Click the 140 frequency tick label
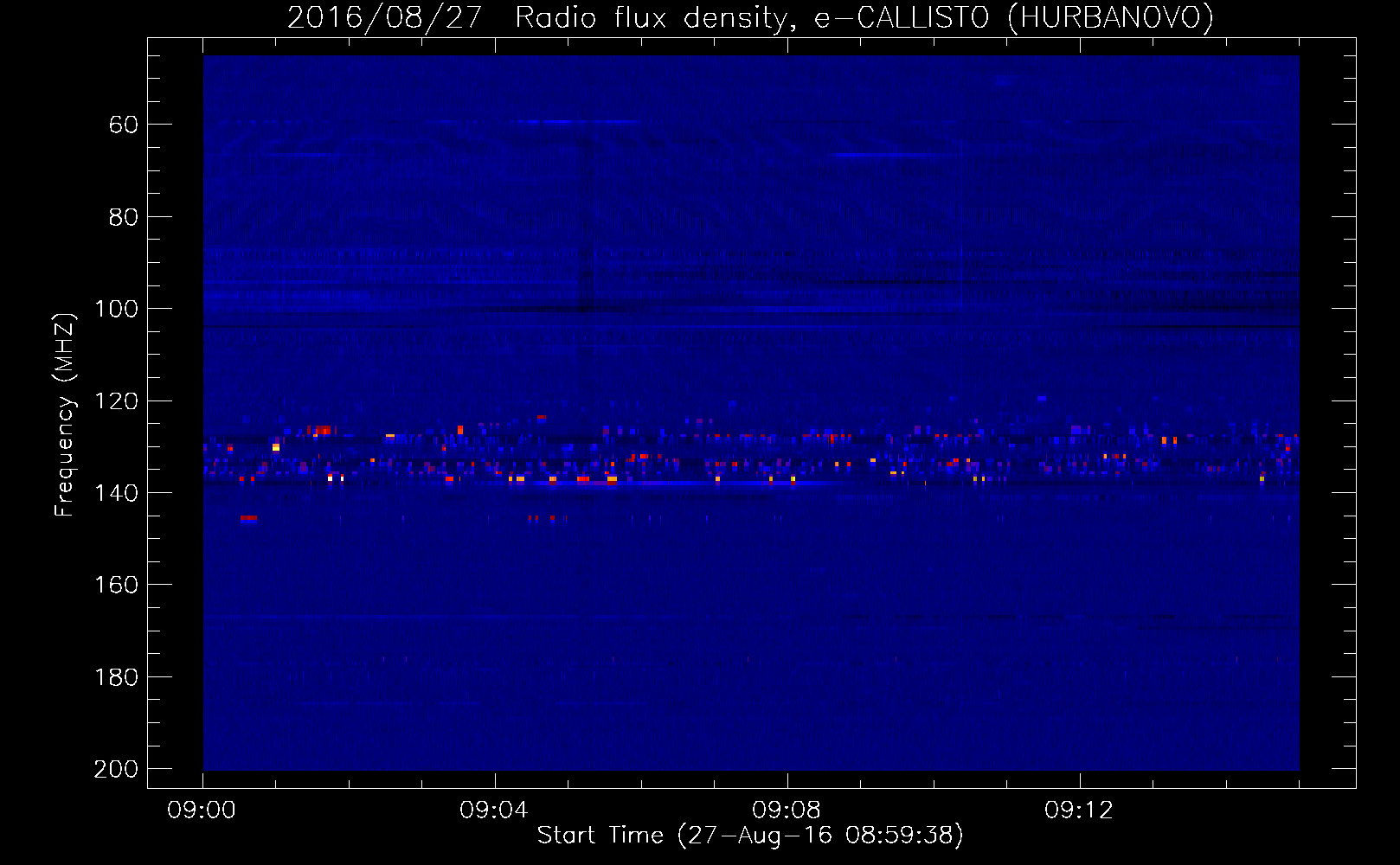This screenshot has height=865, width=1400. coord(116,493)
